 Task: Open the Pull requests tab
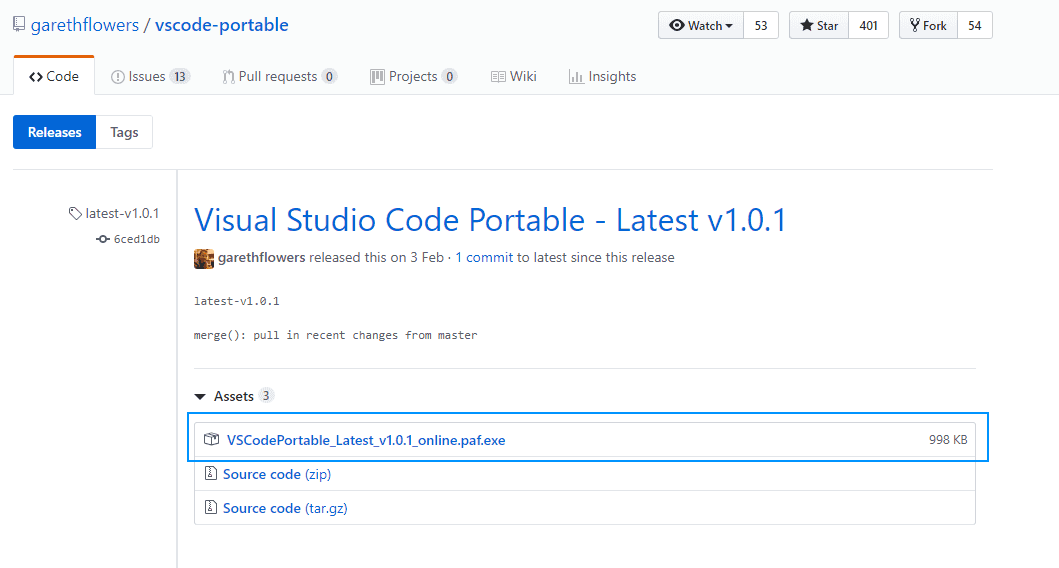(279, 76)
